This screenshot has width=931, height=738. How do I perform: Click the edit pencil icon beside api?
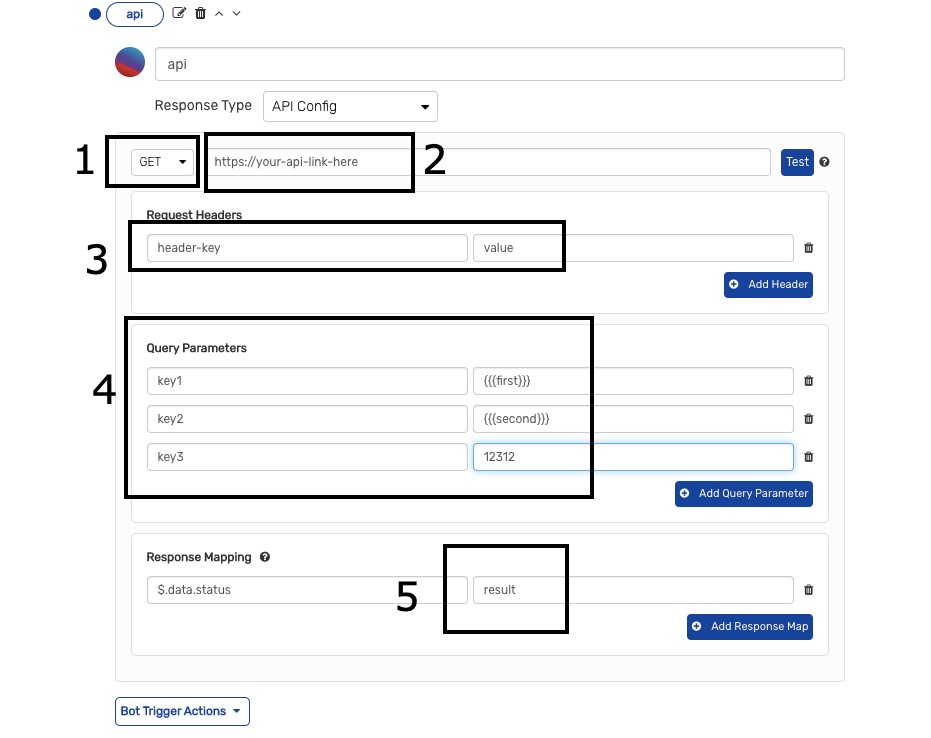(x=180, y=13)
